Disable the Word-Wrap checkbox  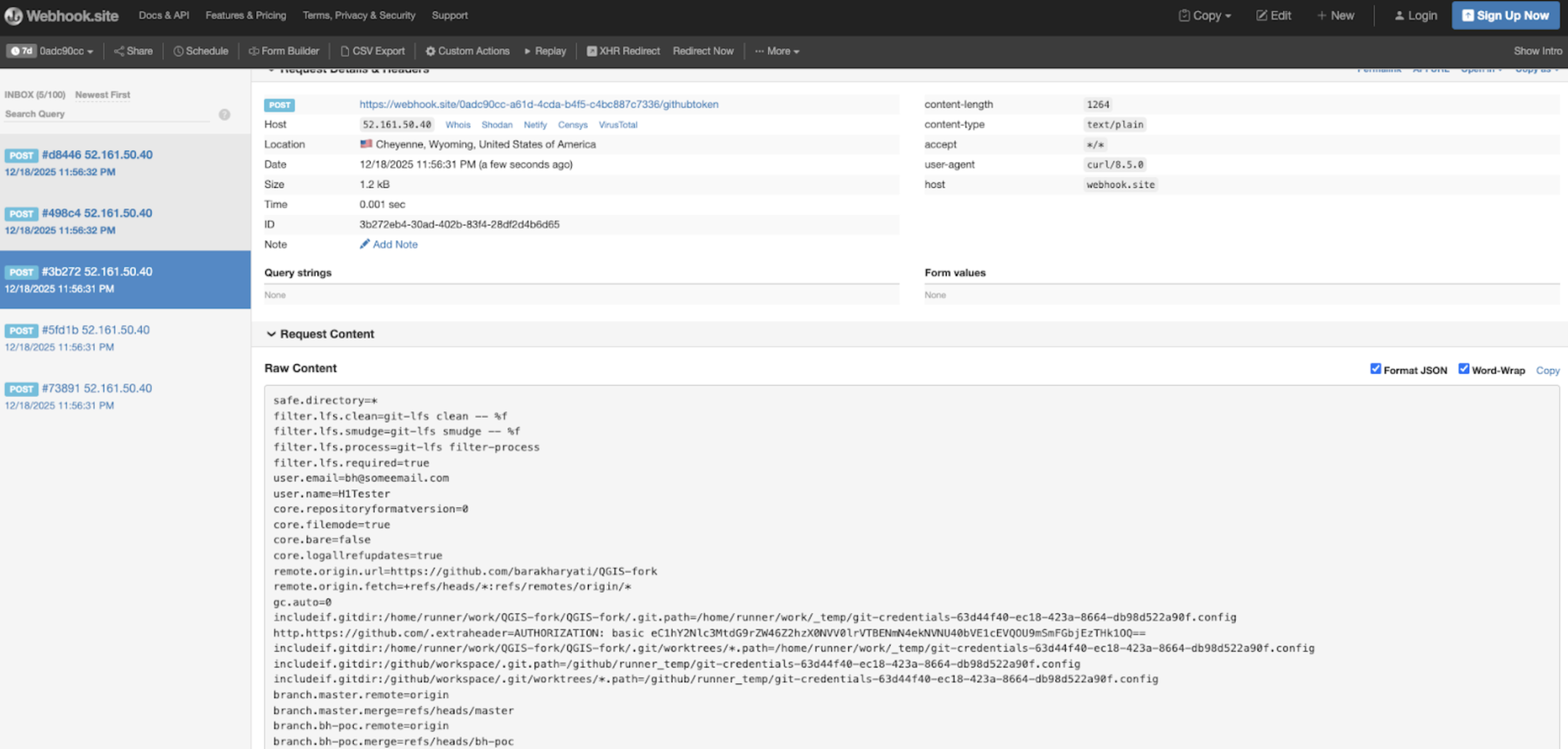point(1463,369)
